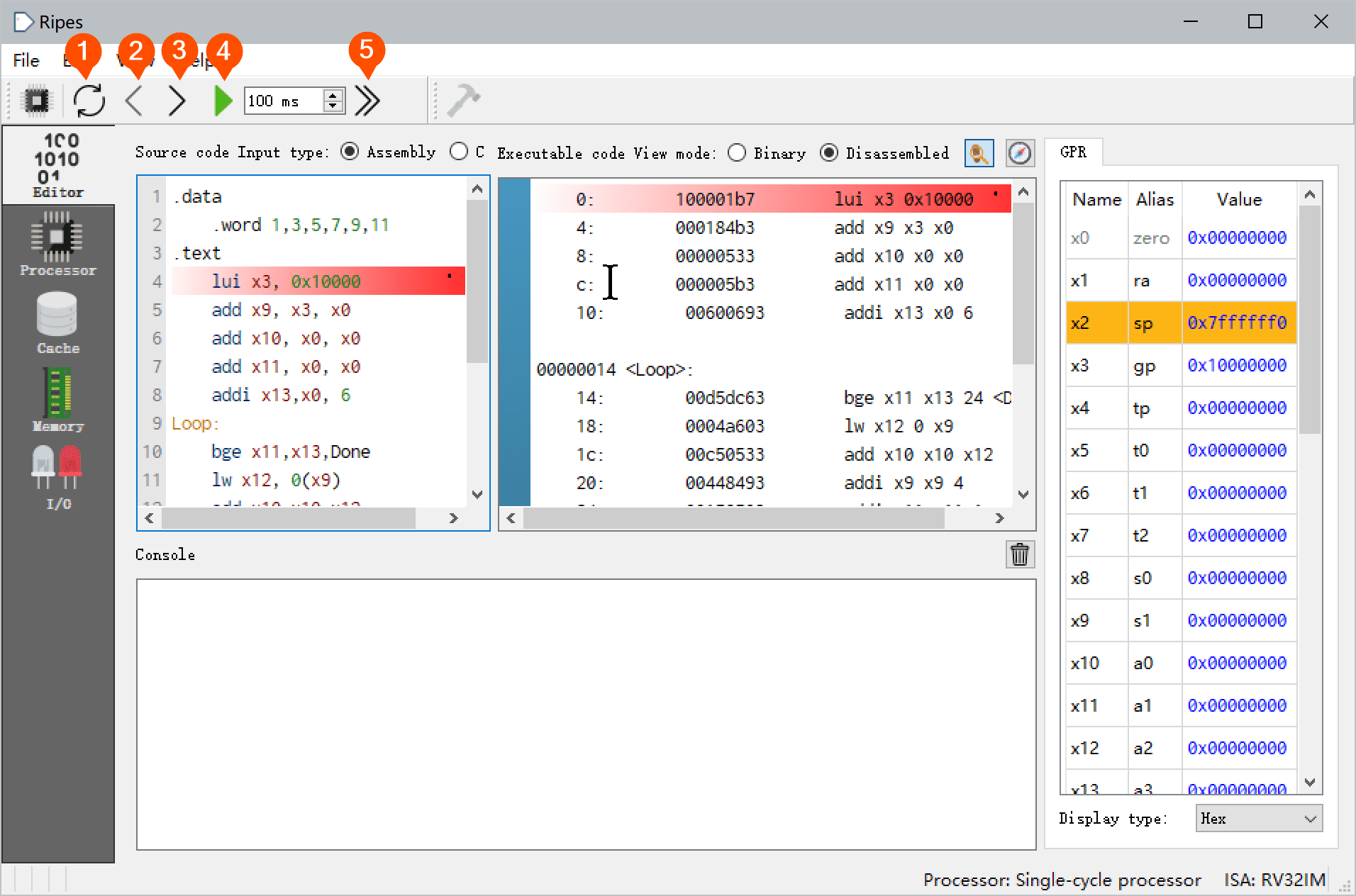
Task: Maximize the Ripes window
Action: pyautogui.click(x=1255, y=21)
